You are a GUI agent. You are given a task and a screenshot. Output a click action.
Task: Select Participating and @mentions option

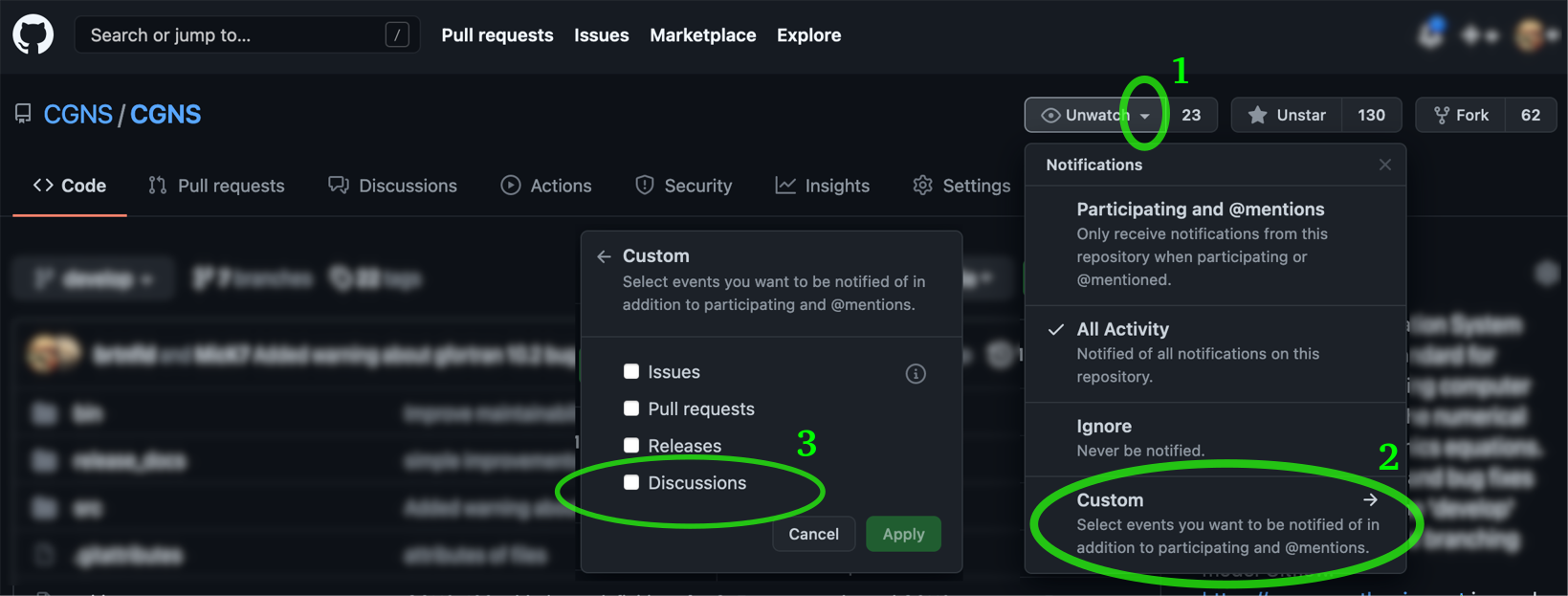1215,245
